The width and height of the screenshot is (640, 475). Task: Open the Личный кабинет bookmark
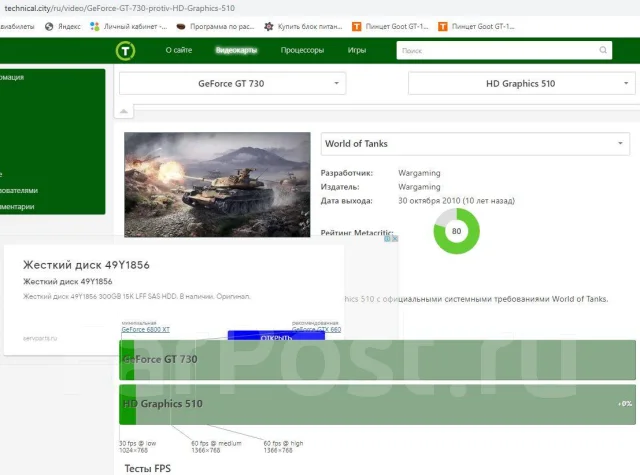(129, 27)
